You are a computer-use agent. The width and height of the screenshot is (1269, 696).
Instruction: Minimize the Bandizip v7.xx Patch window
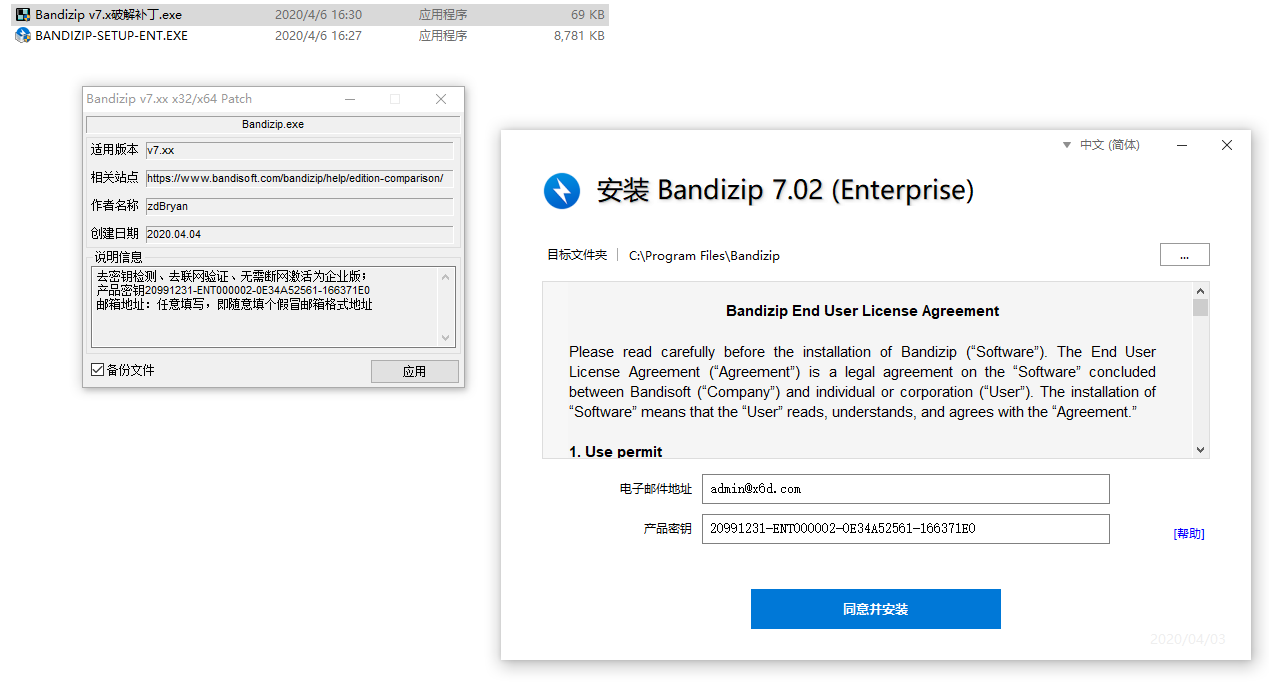349,99
